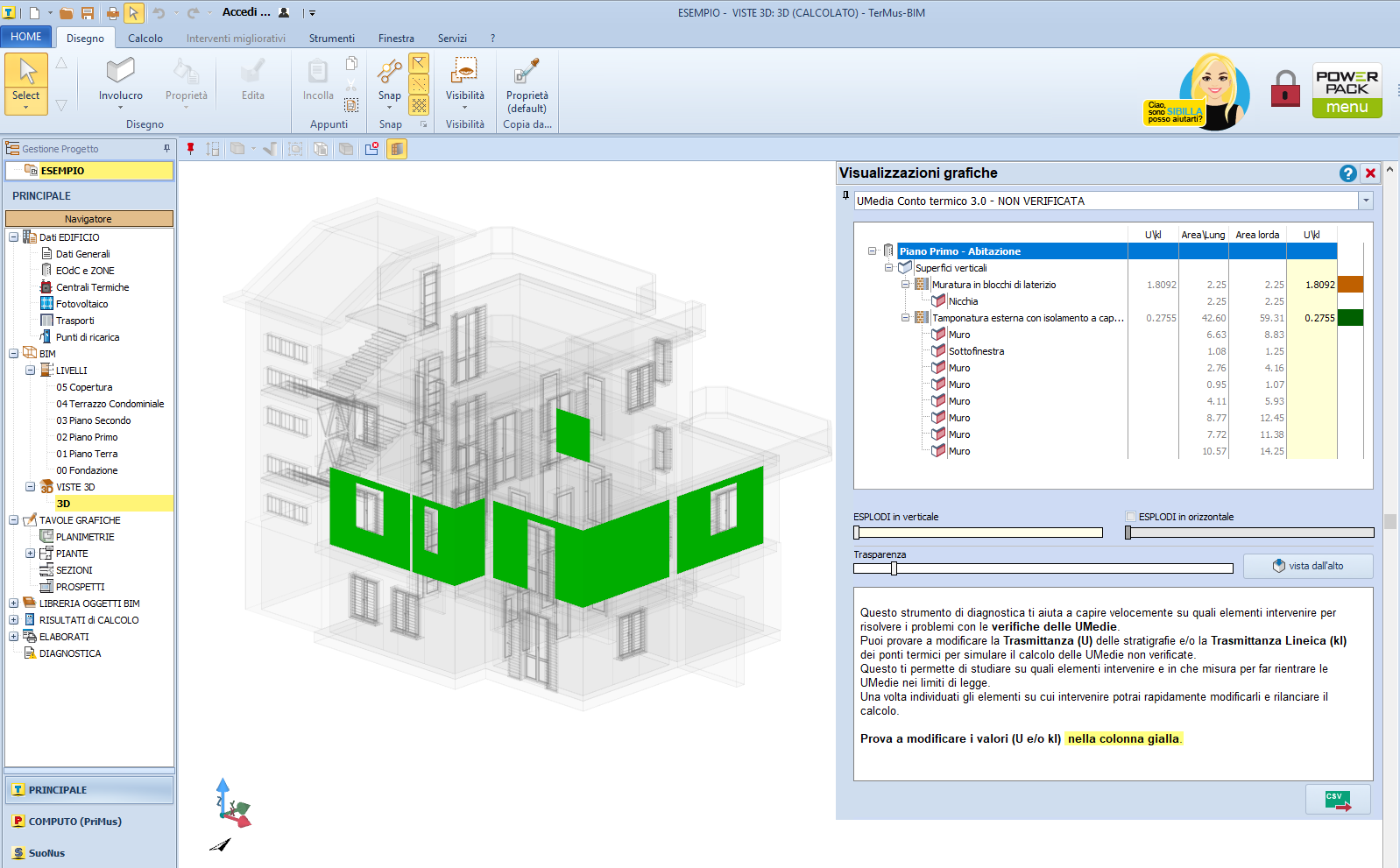Screen dimensions: 1400x868
Task: Click the red pushpin toolbar icon
Action: (190, 149)
